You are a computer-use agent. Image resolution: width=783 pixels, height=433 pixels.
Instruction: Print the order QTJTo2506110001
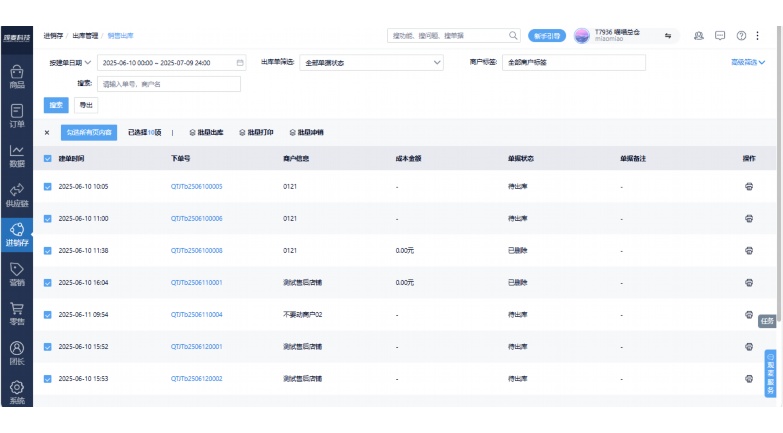pos(749,282)
